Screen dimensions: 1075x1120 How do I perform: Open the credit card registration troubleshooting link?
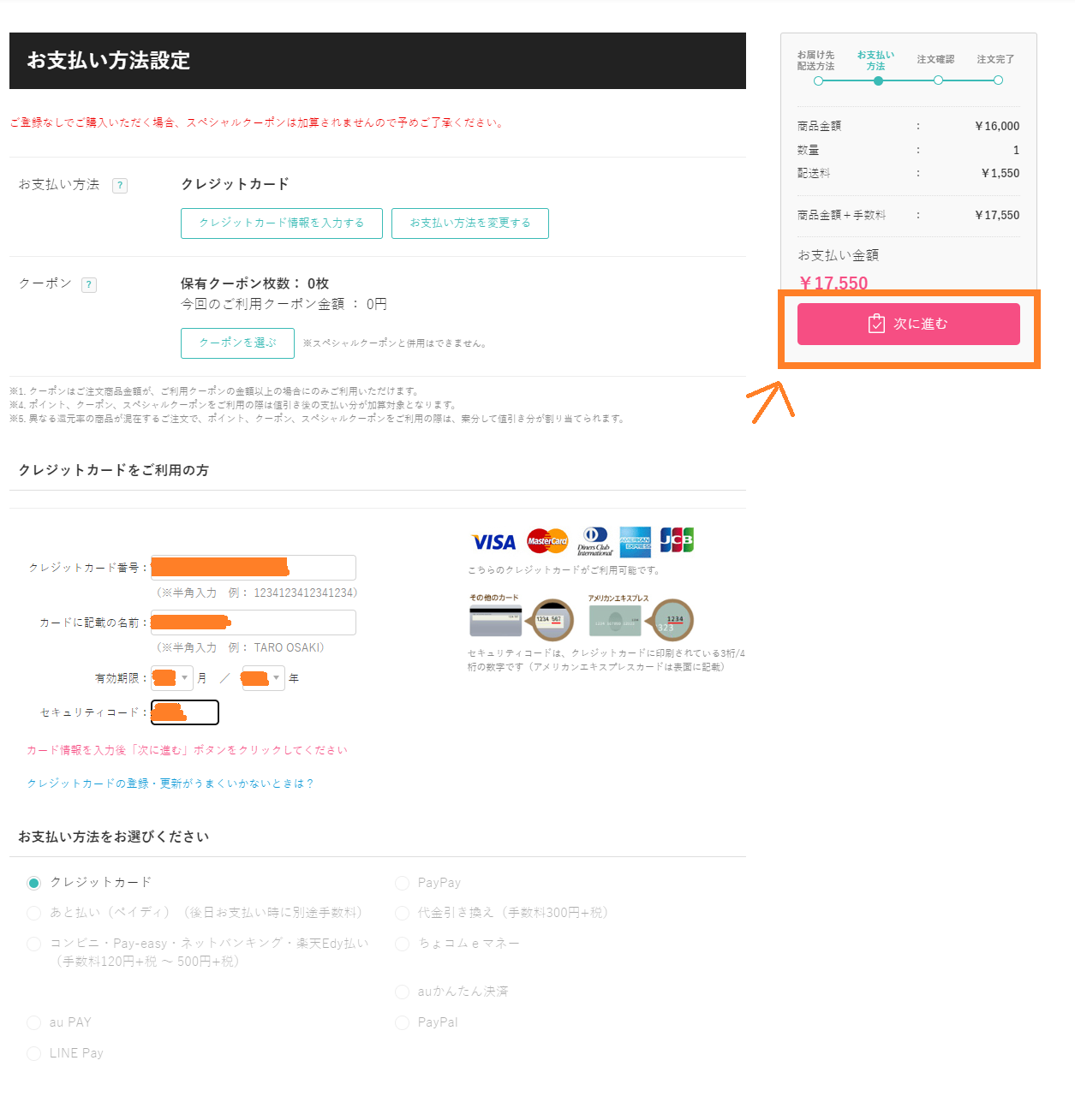click(170, 783)
